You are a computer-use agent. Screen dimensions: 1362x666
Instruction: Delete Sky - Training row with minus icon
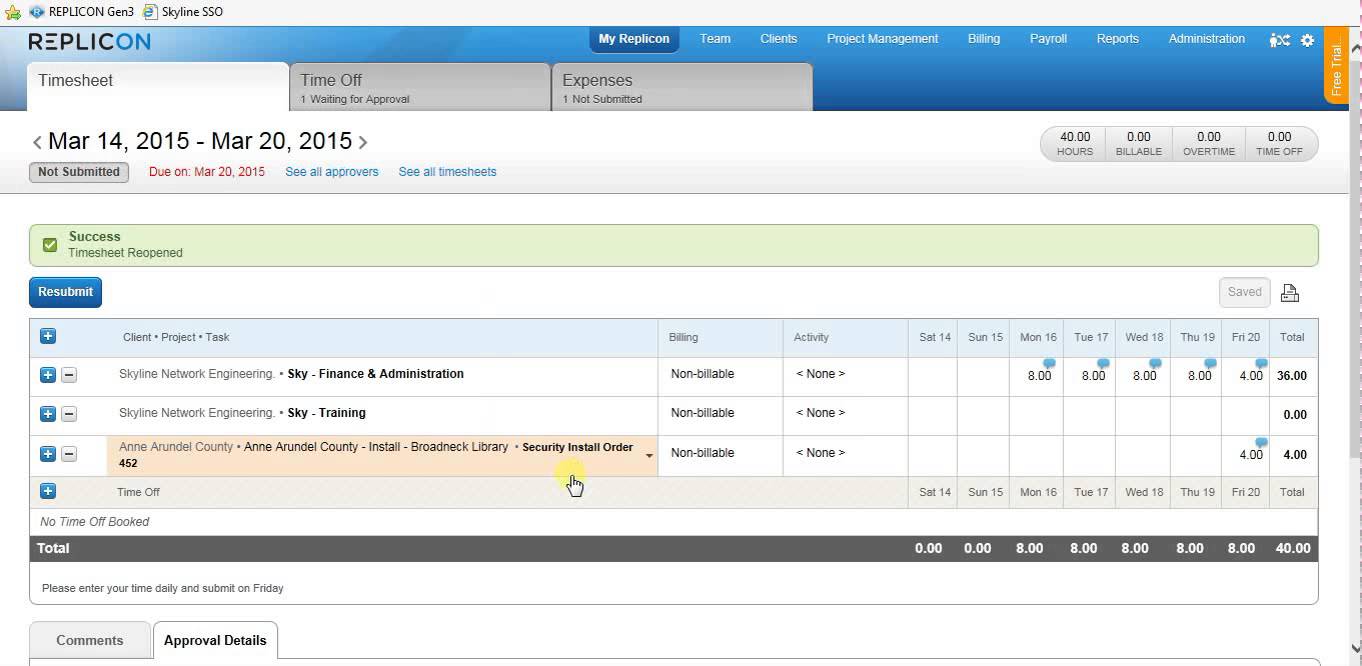click(x=69, y=414)
